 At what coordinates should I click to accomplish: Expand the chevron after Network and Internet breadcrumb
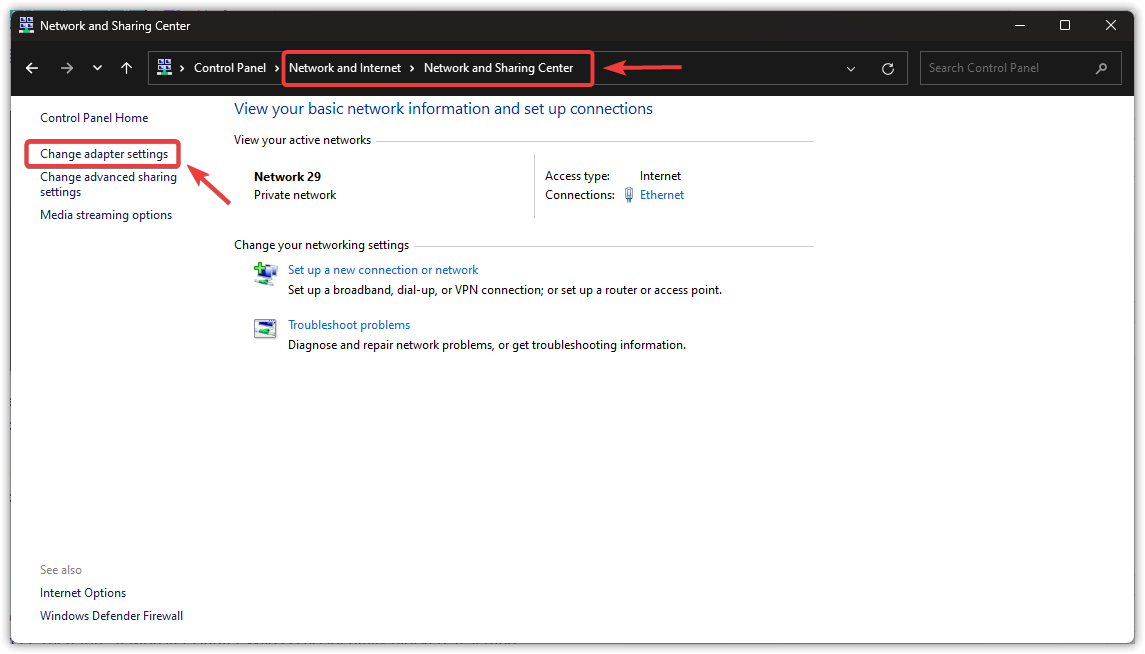[x=412, y=68]
